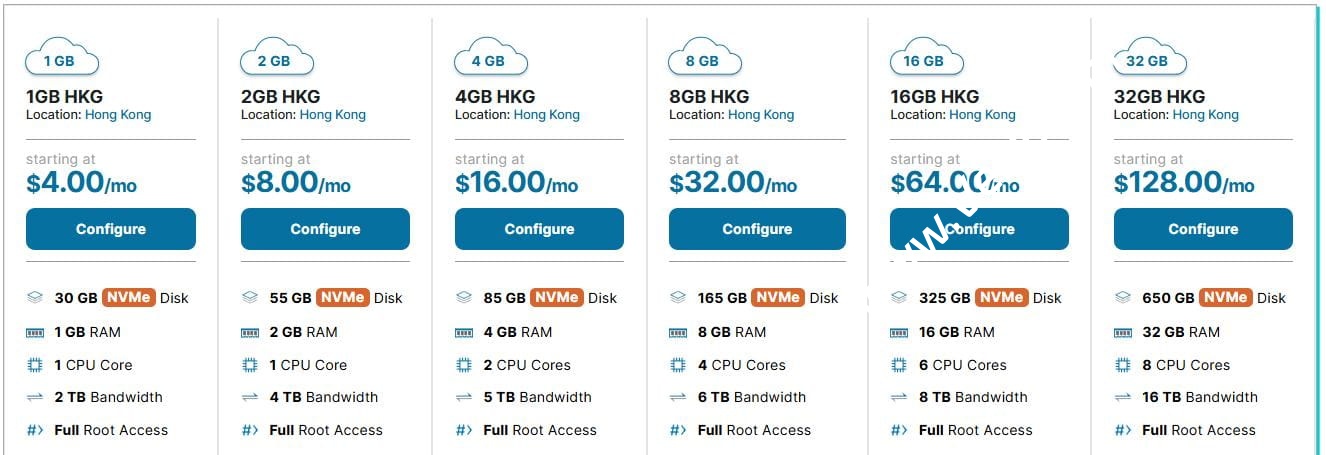Click the 1 GB cloud icon

tap(61, 58)
